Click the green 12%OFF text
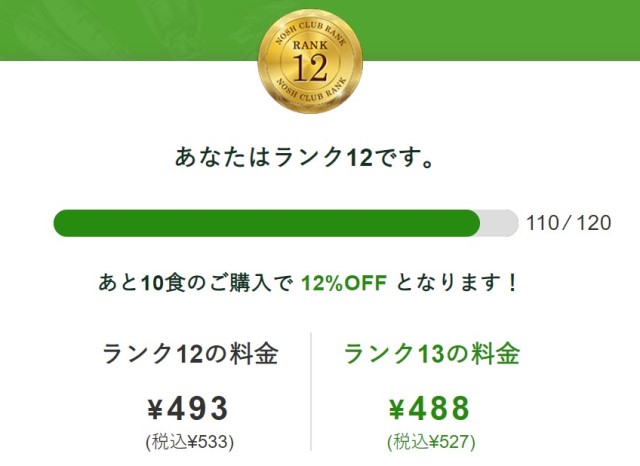Image resolution: width=640 pixels, height=466 pixels. pos(344,282)
